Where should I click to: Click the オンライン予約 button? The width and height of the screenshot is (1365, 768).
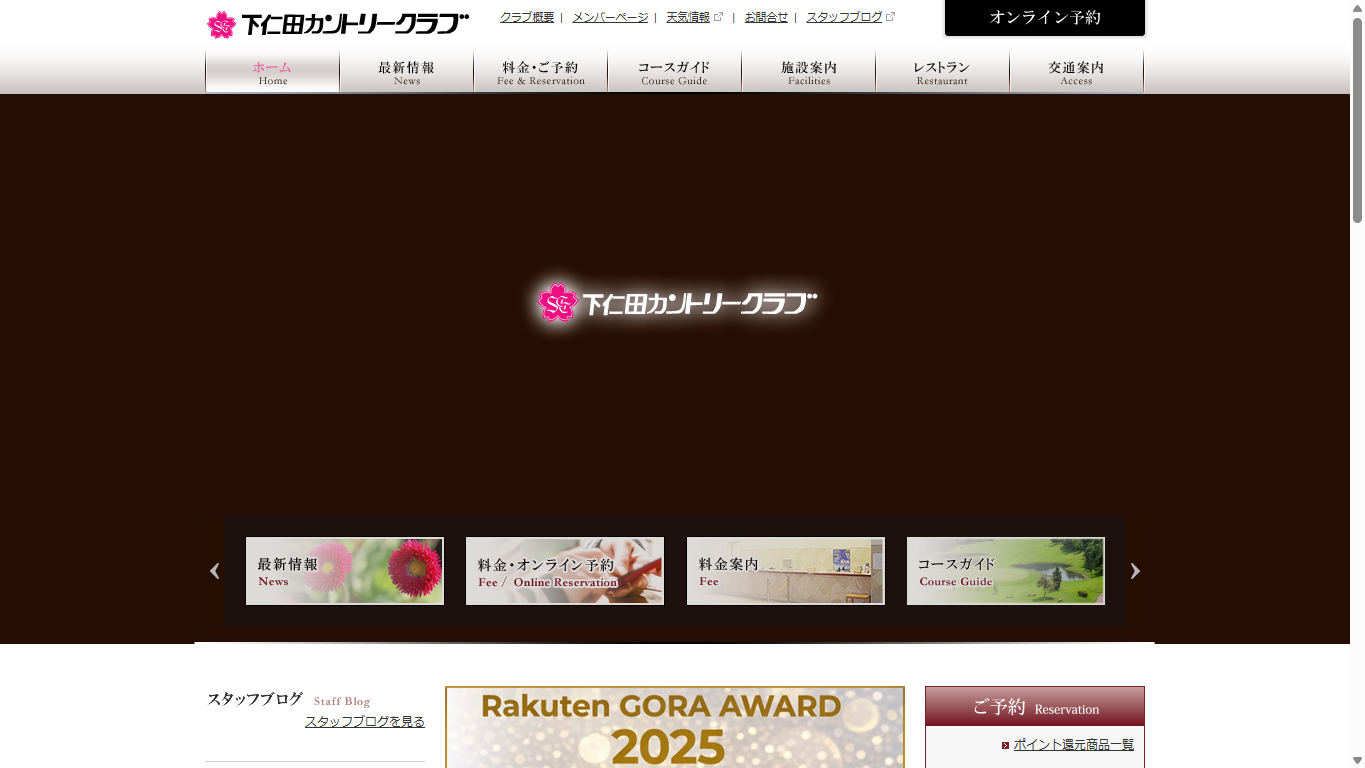[1045, 18]
